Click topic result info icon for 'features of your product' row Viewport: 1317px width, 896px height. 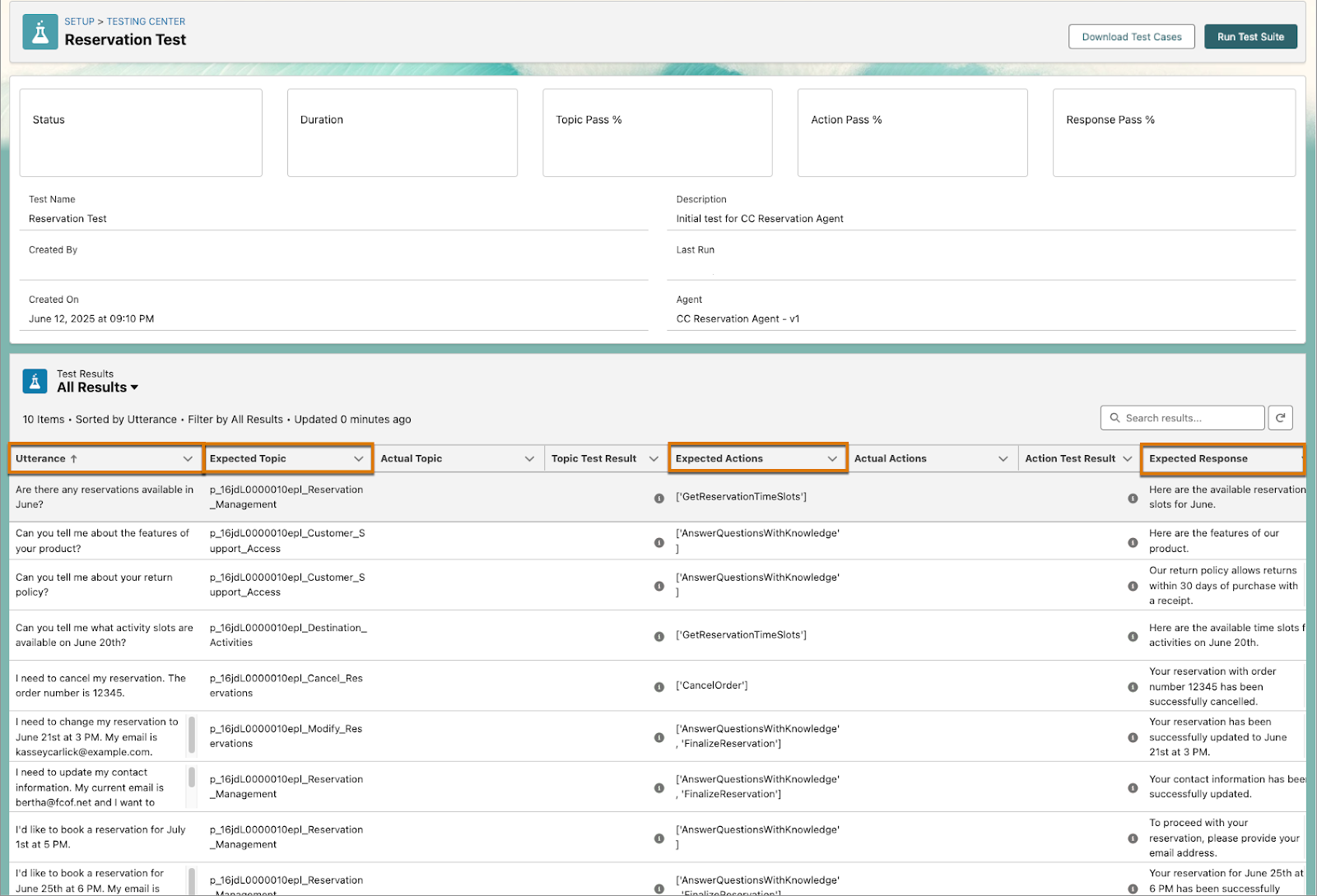coord(658,542)
